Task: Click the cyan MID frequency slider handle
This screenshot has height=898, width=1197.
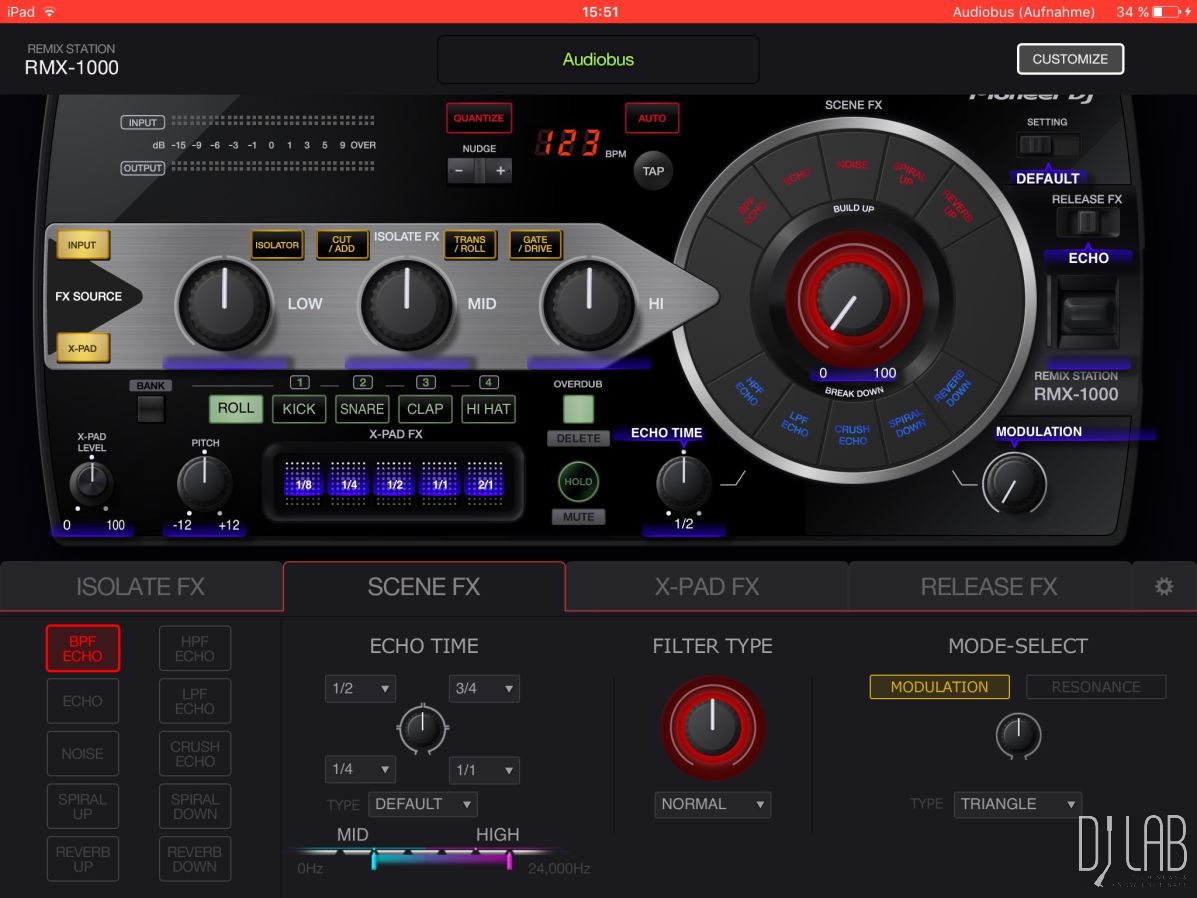Action: (x=374, y=858)
